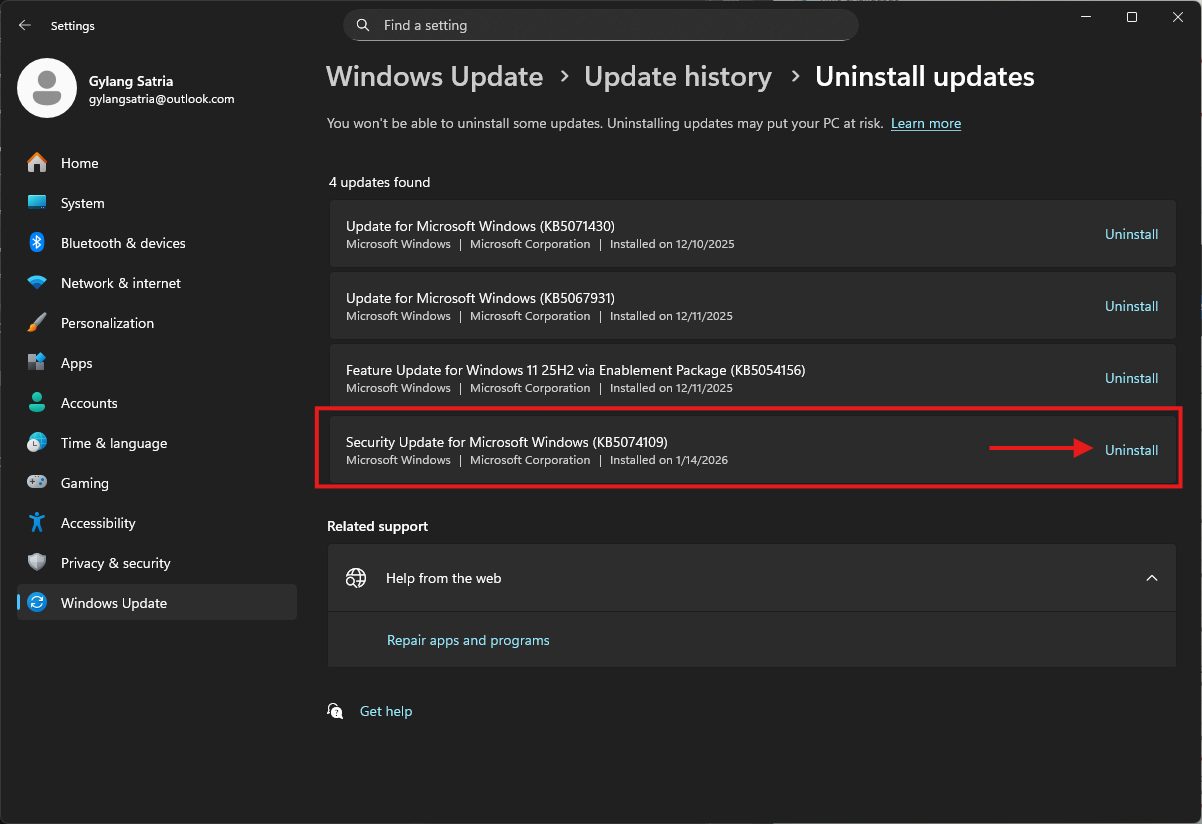Open the Learn more link

click(925, 124)
